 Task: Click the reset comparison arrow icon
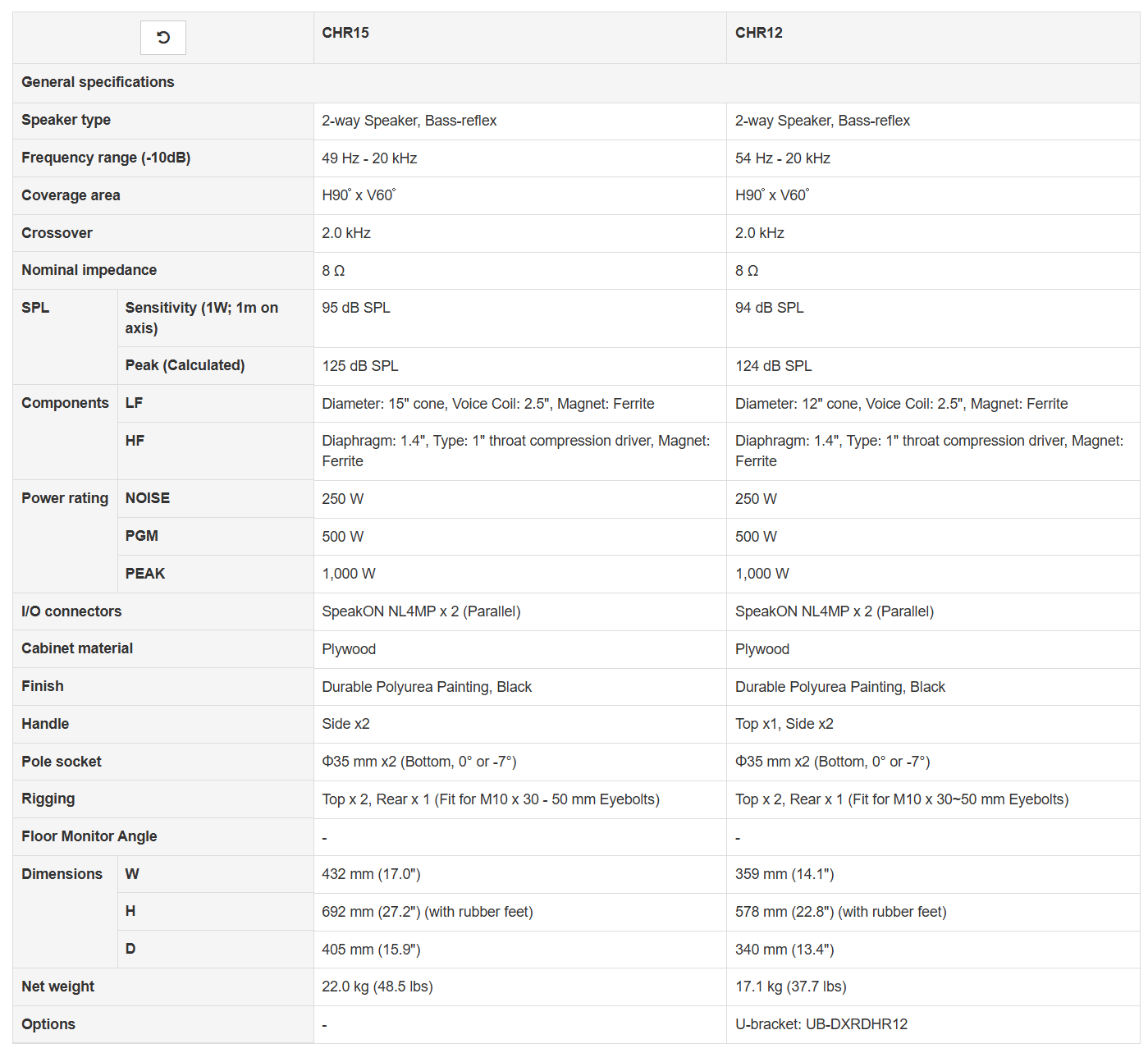(163, 38)
